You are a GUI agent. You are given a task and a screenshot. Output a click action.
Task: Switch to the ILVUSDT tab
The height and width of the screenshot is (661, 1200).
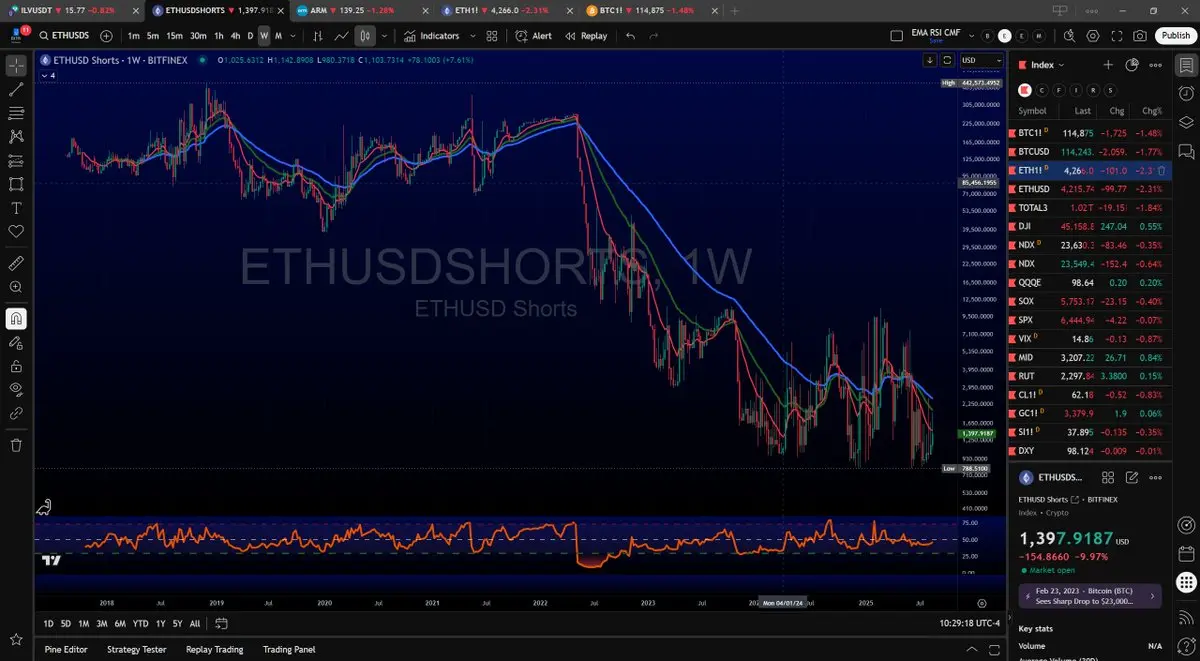point(72,10)
